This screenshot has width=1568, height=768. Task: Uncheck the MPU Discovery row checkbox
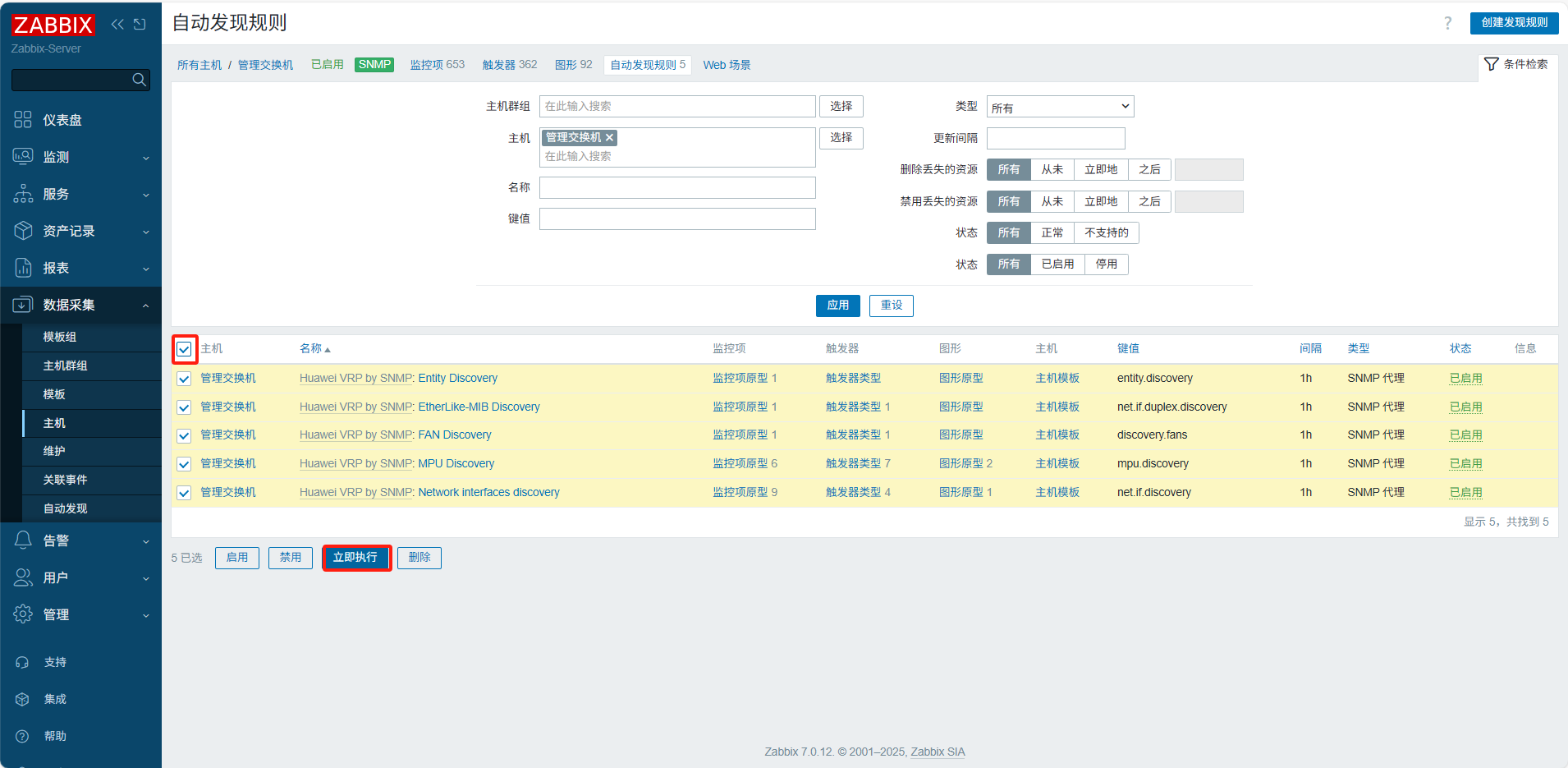(x=184, y=464)
